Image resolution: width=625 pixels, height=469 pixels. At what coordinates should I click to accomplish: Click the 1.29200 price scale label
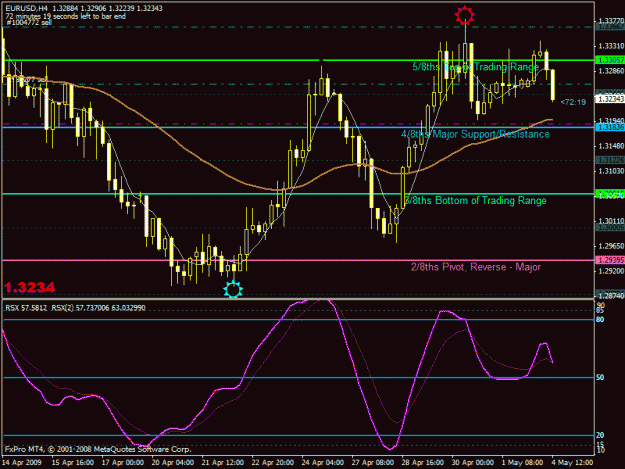click(x=611, y=271)
